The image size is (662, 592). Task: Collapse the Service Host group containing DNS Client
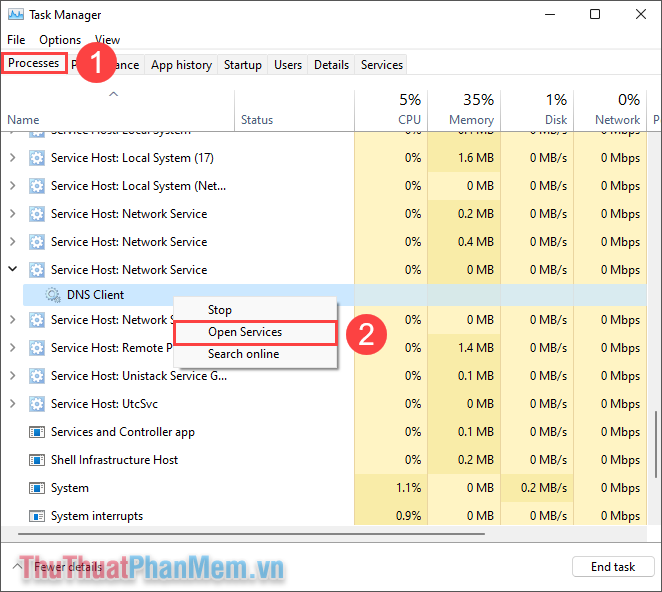pyautogui.click(x=13, y=269)
